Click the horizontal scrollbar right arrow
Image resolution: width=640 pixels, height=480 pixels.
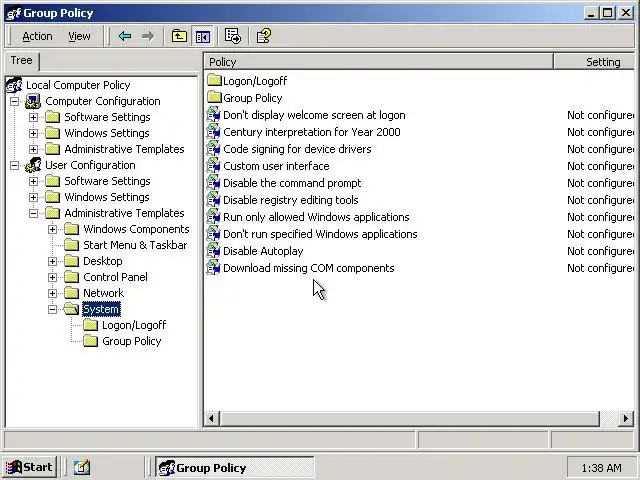[626, 419]
